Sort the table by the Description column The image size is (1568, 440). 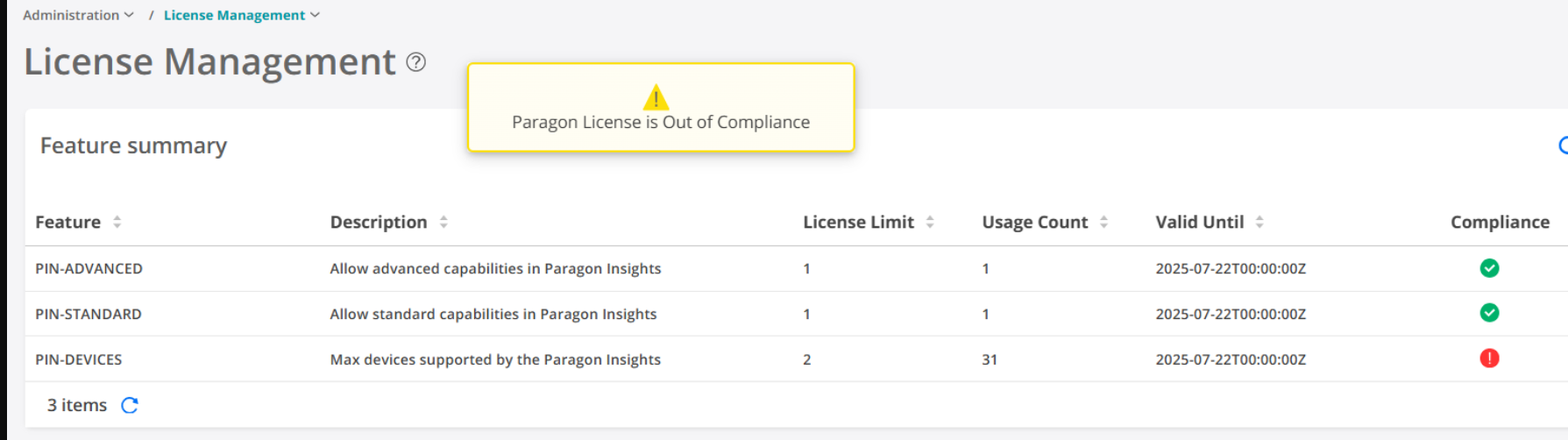(x=443, y=222)
